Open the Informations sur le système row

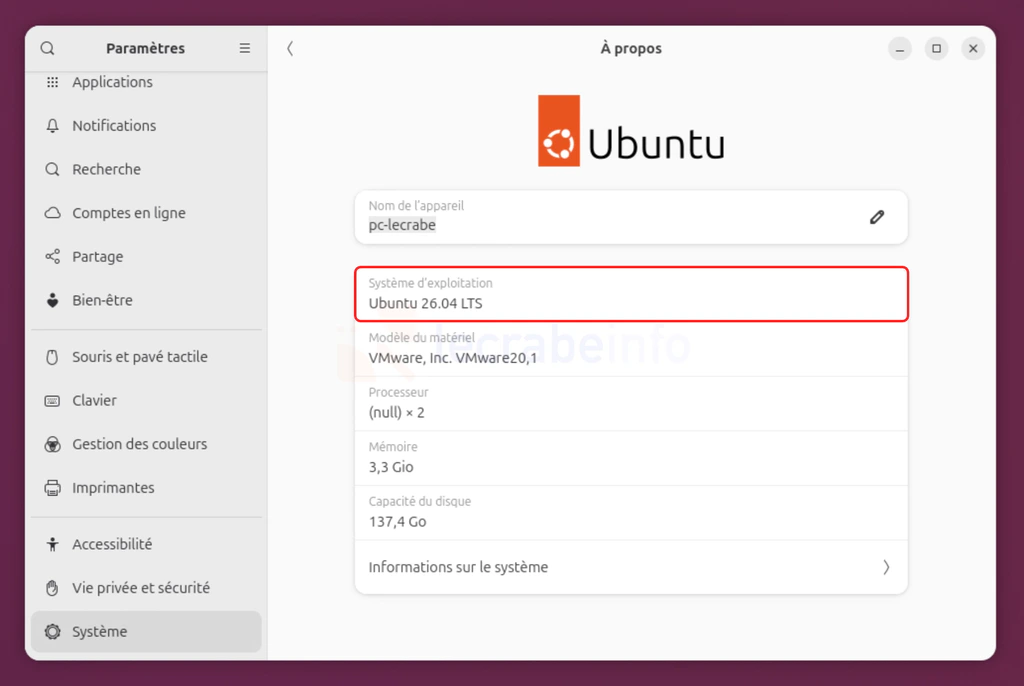(631, 567)
